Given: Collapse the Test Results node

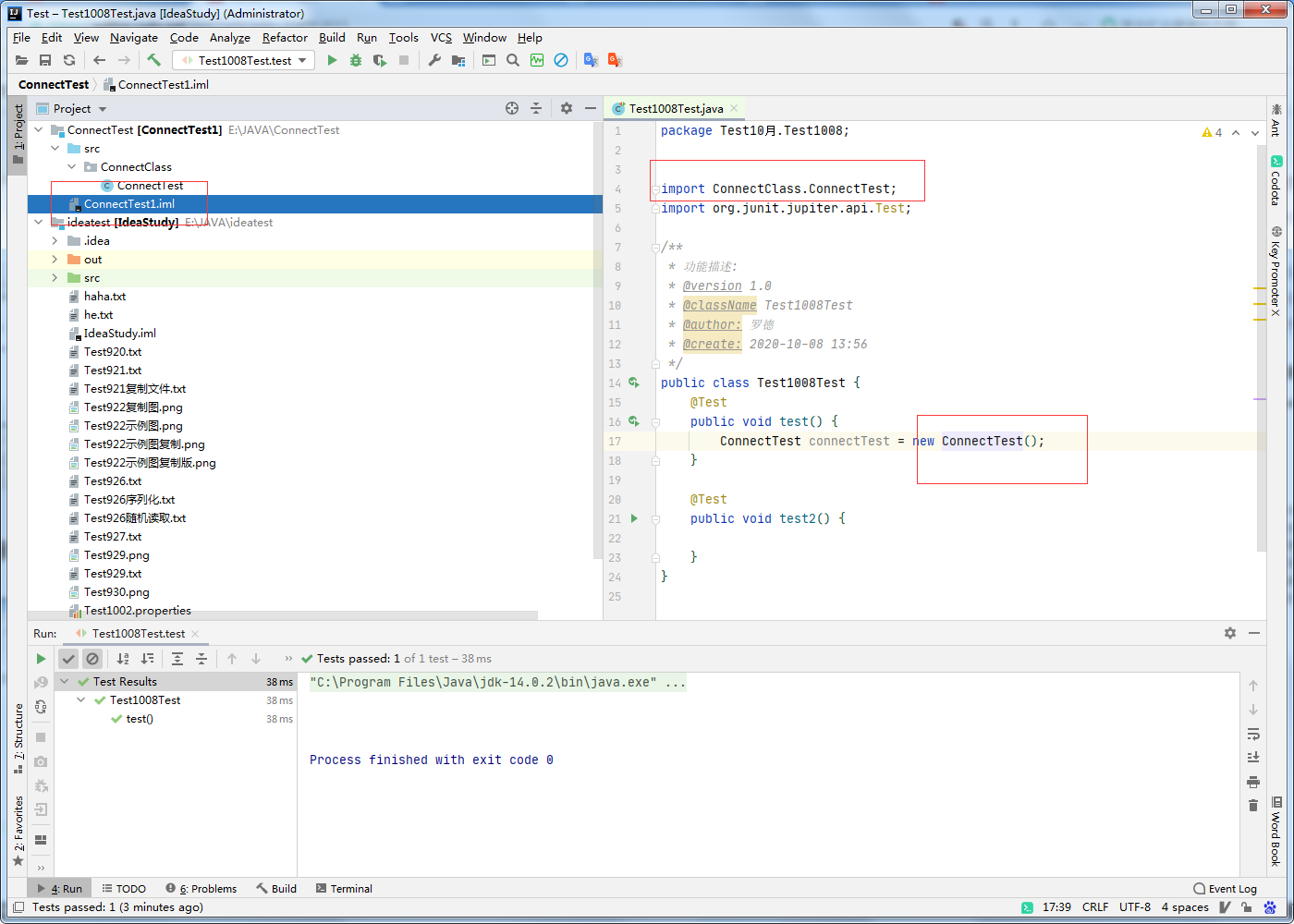Looking at the screenshot, I should point(65,682).
